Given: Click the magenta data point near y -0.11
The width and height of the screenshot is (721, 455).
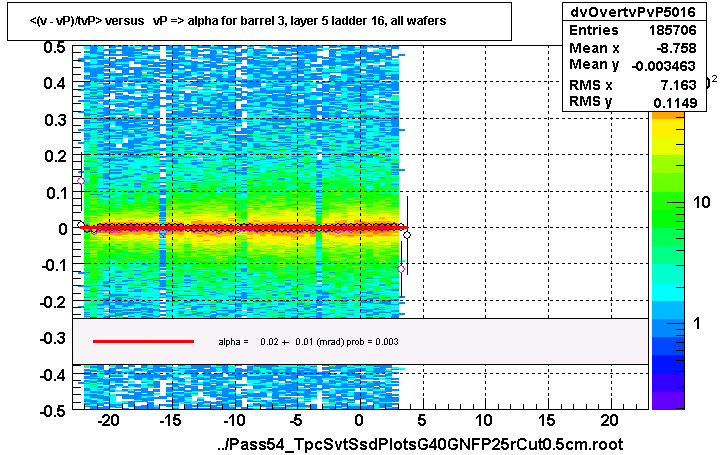Looking at the screenshot, I should pyautogui.click(x=401, y=269).
